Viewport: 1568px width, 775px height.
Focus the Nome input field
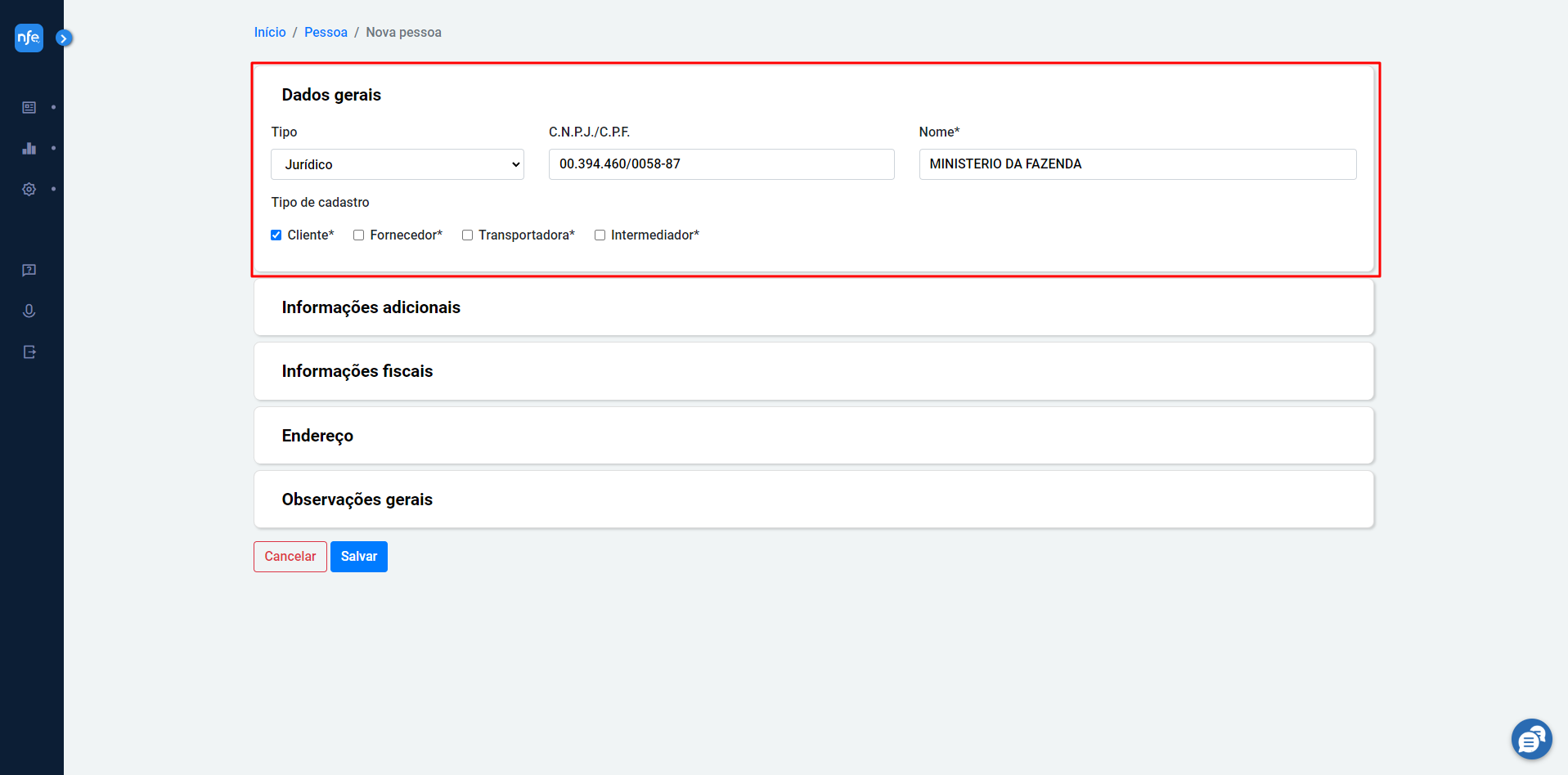1138,164
